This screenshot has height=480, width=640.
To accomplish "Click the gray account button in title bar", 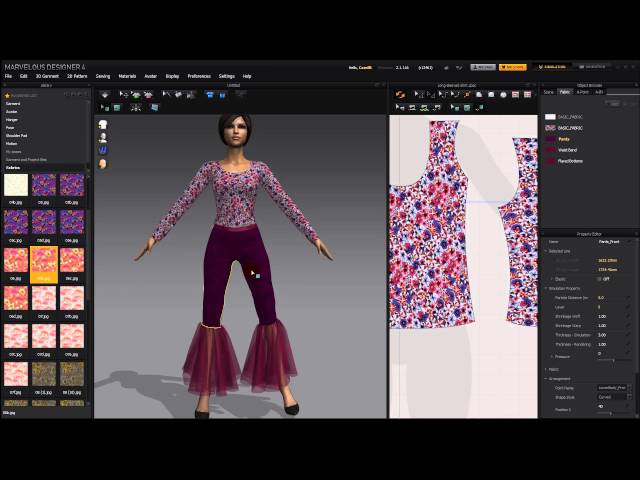I will click(x=483, y=67).
